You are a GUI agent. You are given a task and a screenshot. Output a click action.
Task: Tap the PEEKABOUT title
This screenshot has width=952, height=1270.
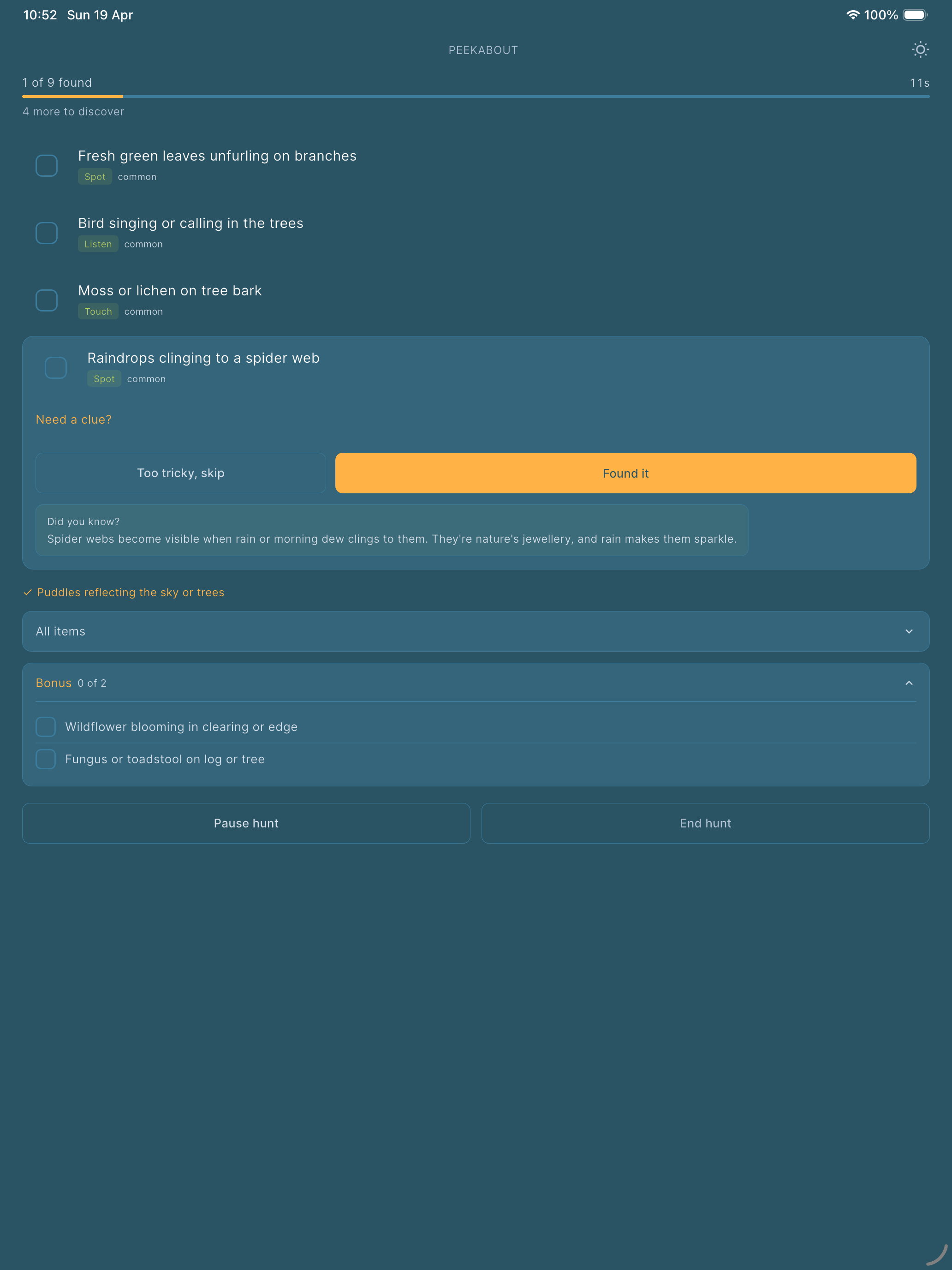(x=483, y=50)
